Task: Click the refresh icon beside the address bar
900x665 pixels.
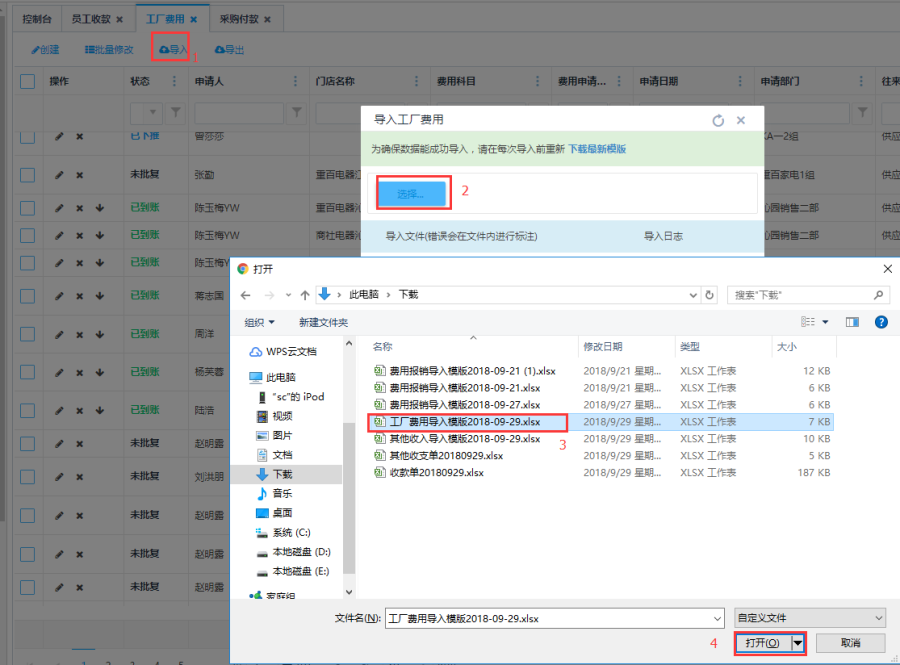Action: [x=710, y=295]
